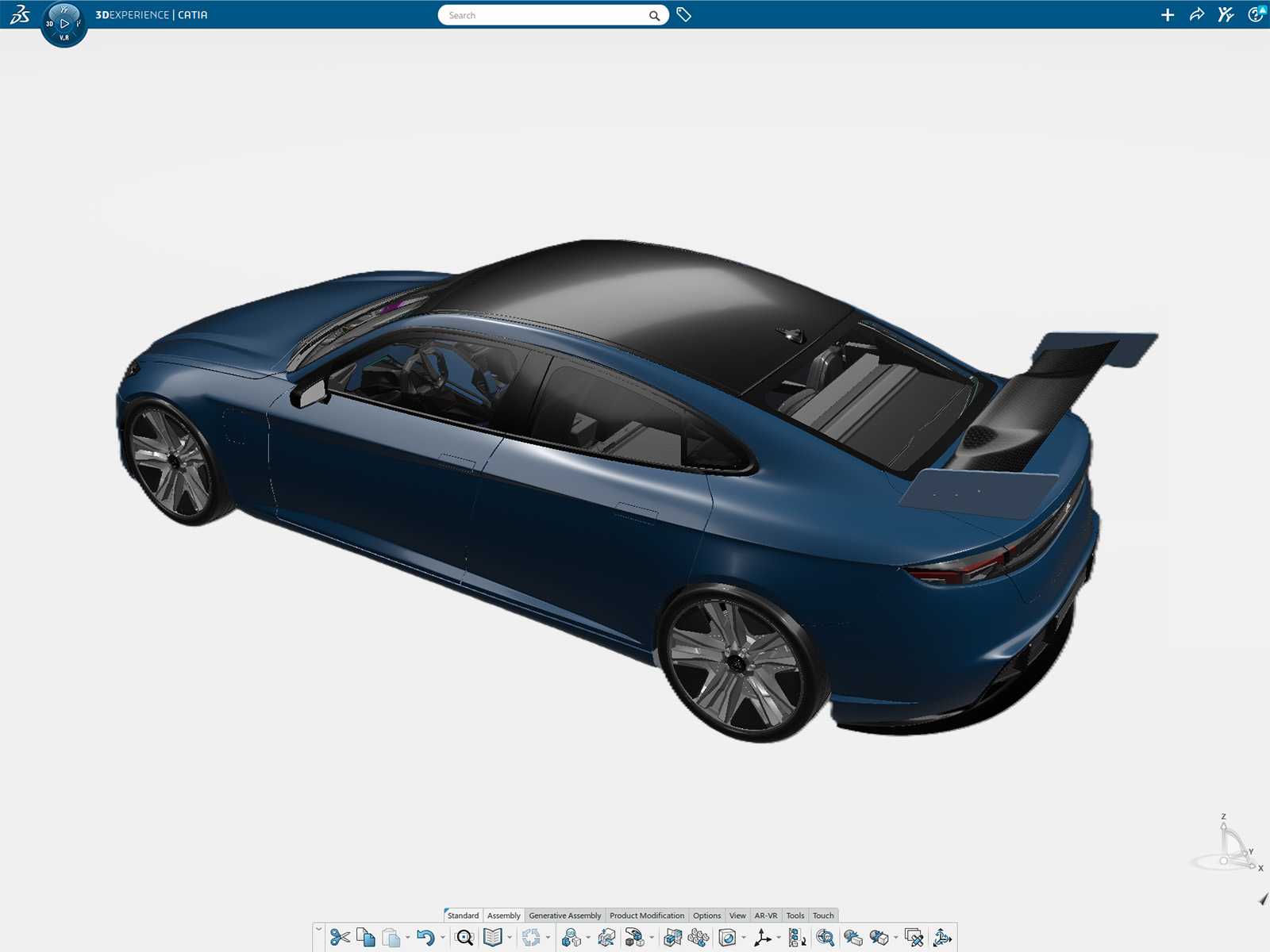1270x952 pixels.
Task: Click the 3D axis manipulation icon
Action: coord(942,938)
